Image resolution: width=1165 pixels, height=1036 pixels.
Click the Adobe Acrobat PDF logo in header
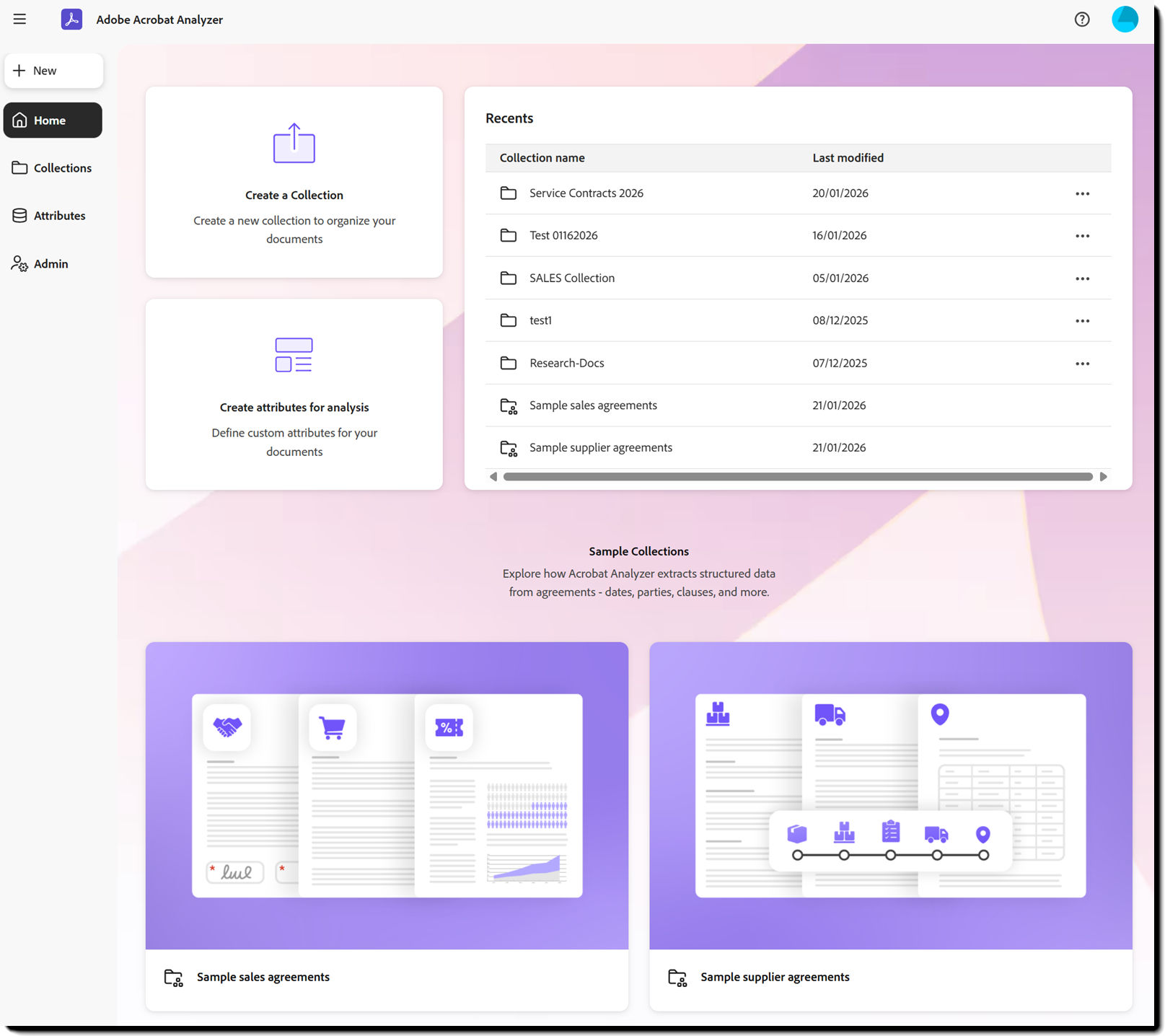72,19
